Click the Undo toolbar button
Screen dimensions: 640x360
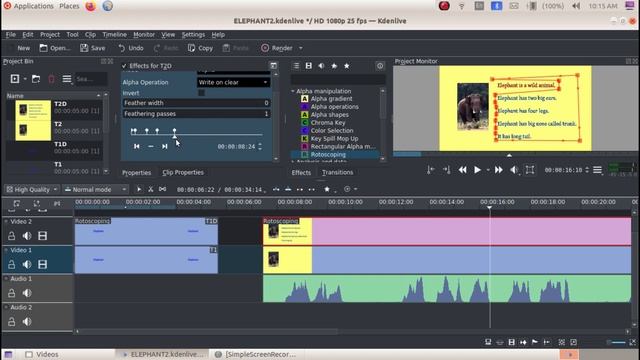(x=131, y=48)
